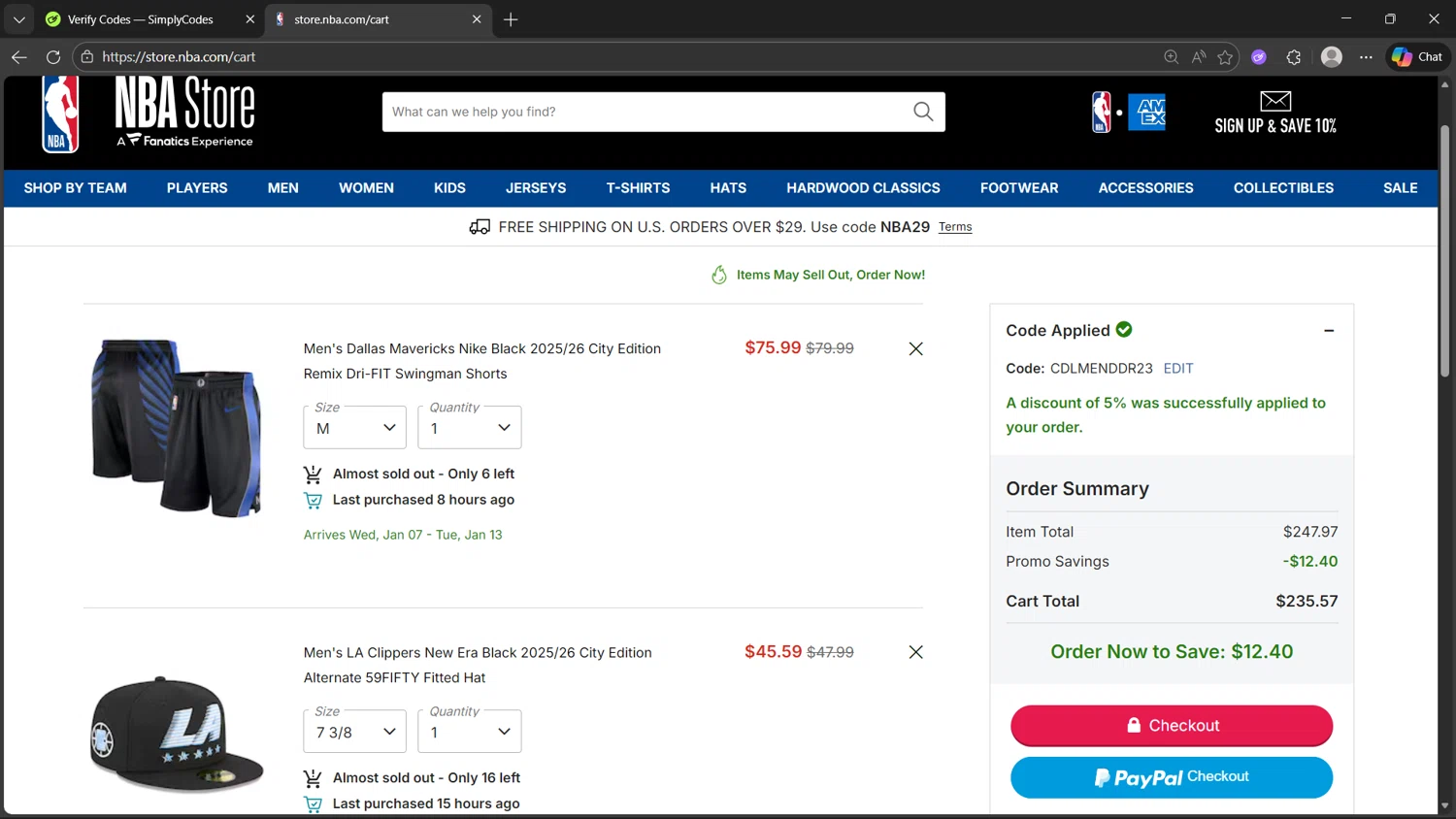Click the page vertical scrollbar thumb

coord(1444,250)
